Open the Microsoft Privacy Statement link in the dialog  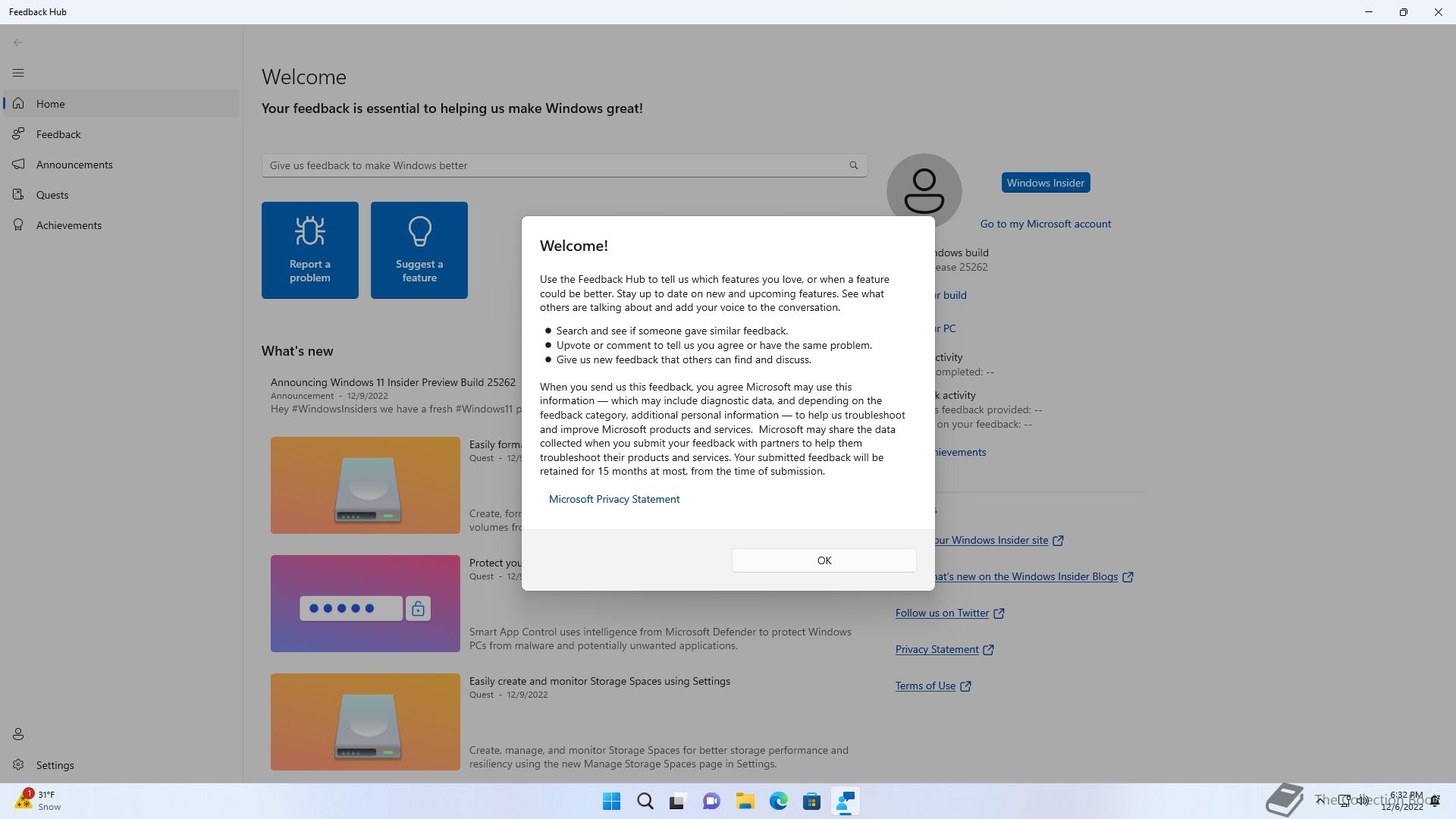click(x=614, y=499)
